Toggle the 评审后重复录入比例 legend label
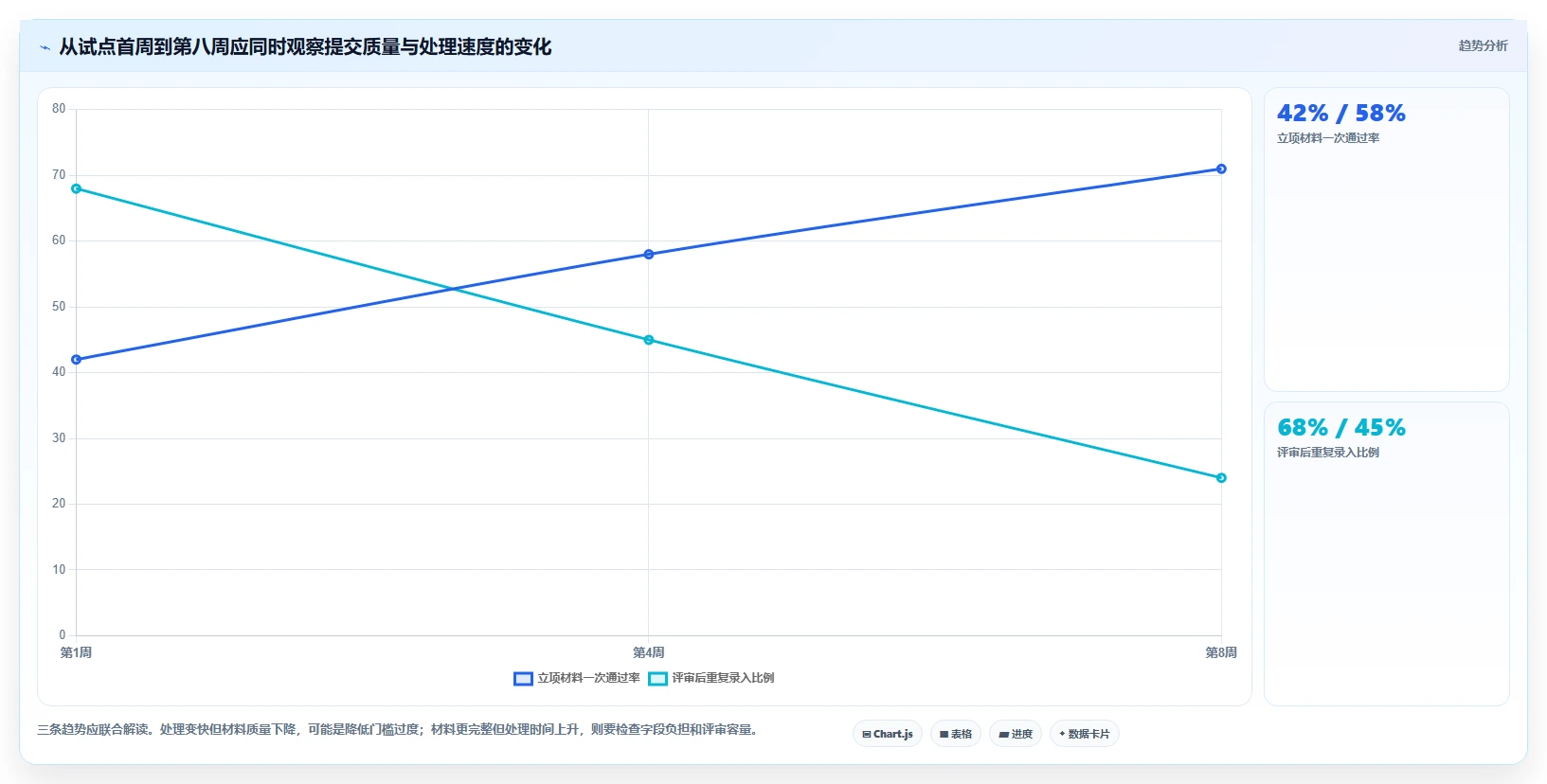1547x784 pixels. [723, 678]
